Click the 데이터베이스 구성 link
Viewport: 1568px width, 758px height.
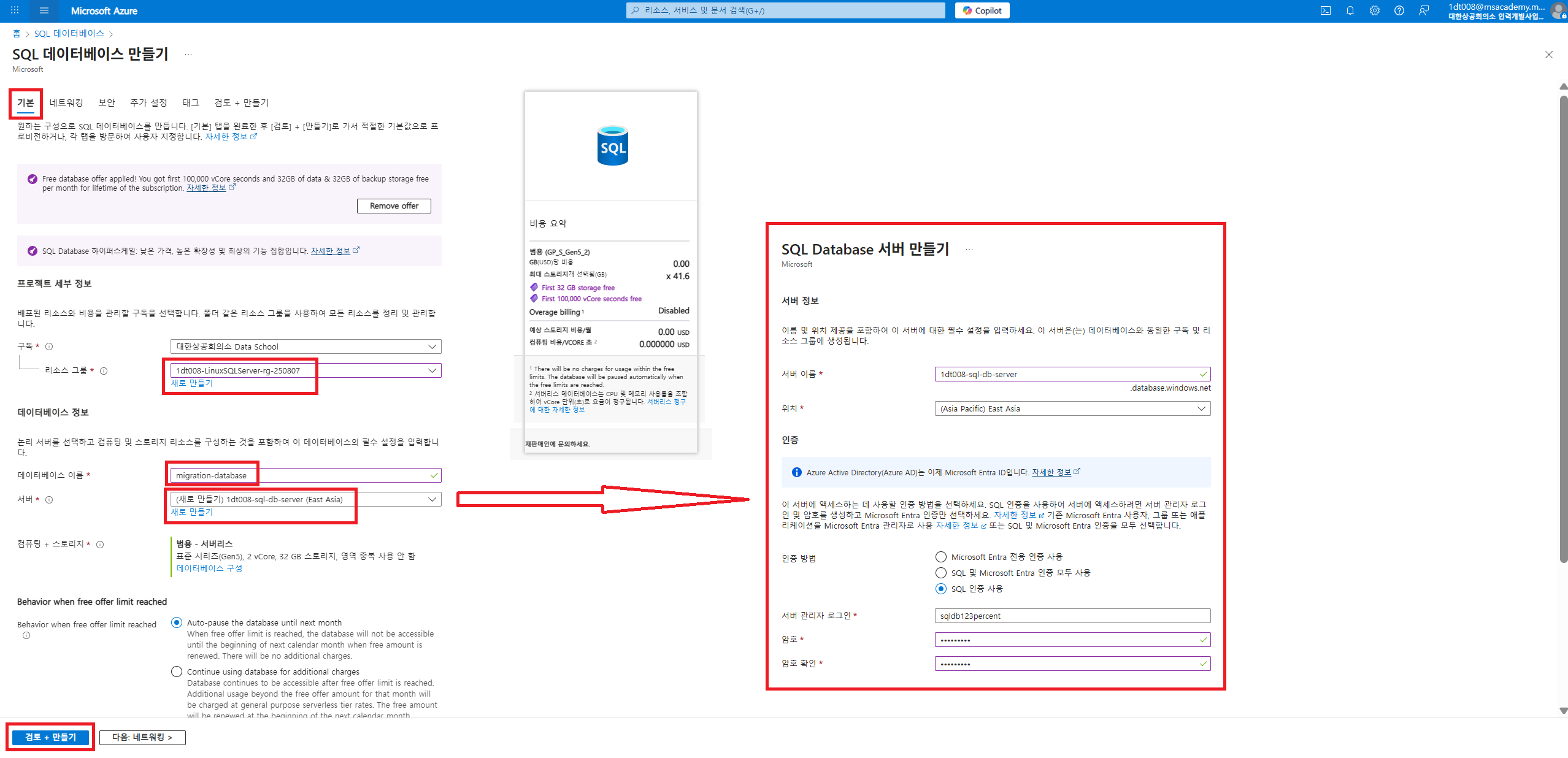[209, 568]
